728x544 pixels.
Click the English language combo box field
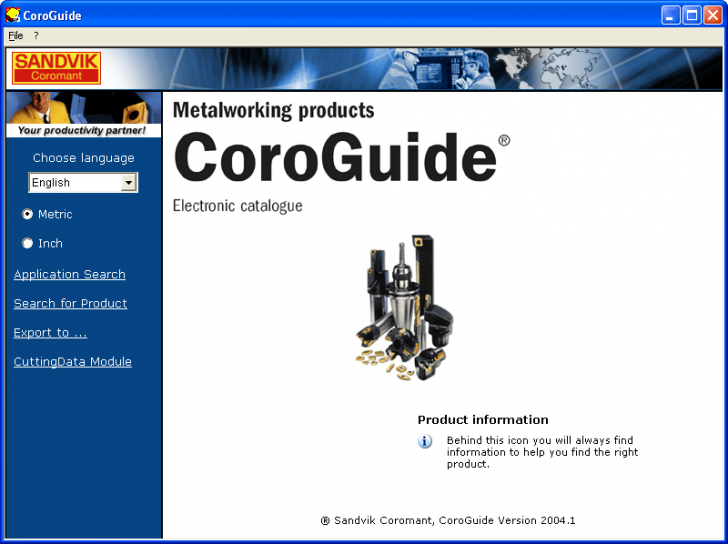(83, 182)
